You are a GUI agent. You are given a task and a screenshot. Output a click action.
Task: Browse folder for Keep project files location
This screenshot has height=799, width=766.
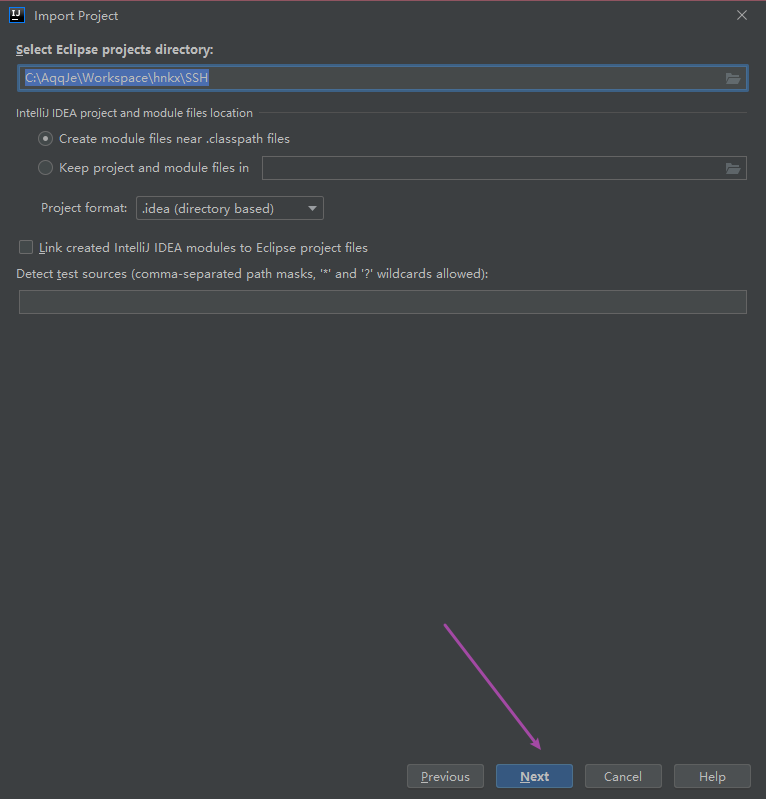tap(733, 168)
